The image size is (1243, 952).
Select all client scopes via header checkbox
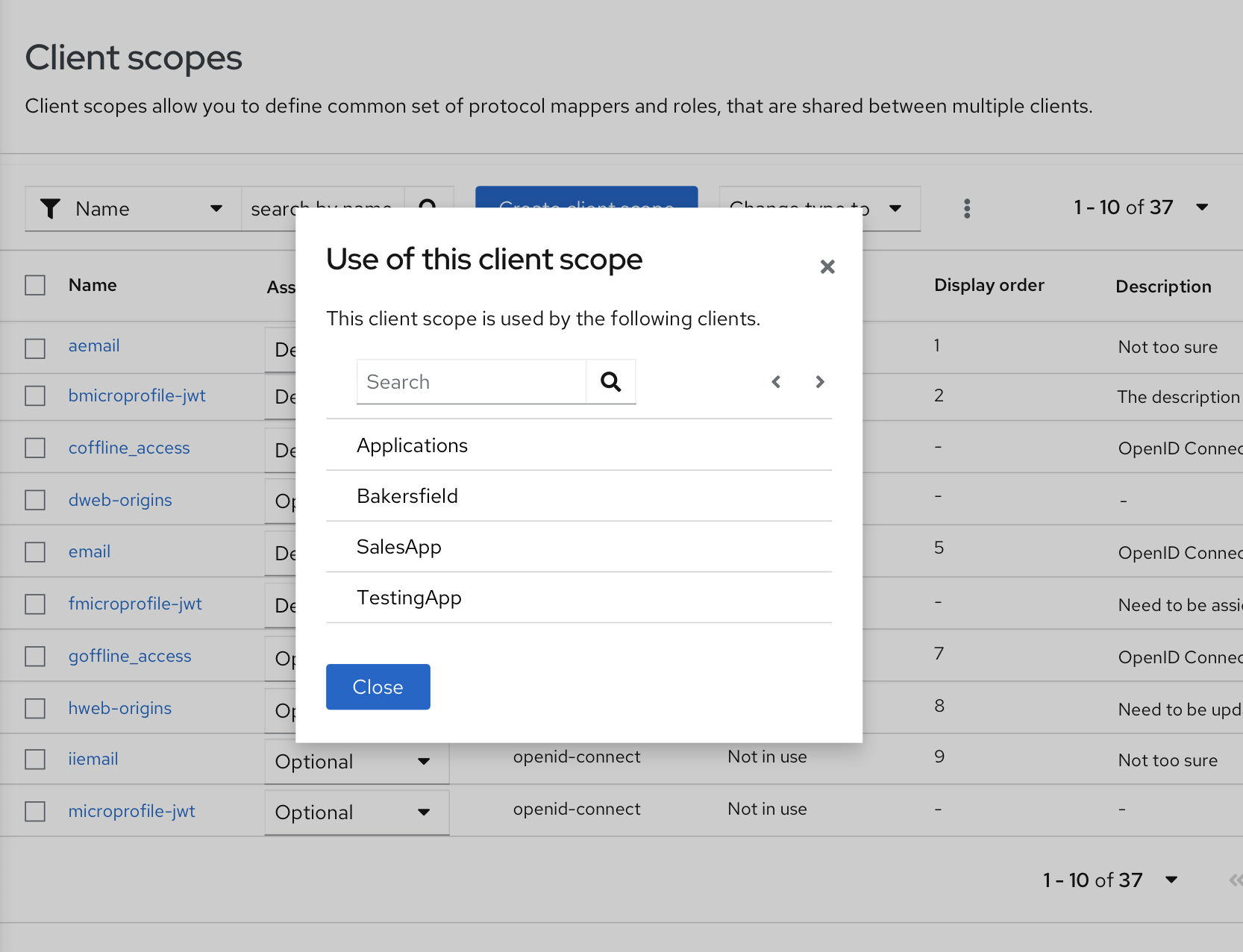coord(35,284)
